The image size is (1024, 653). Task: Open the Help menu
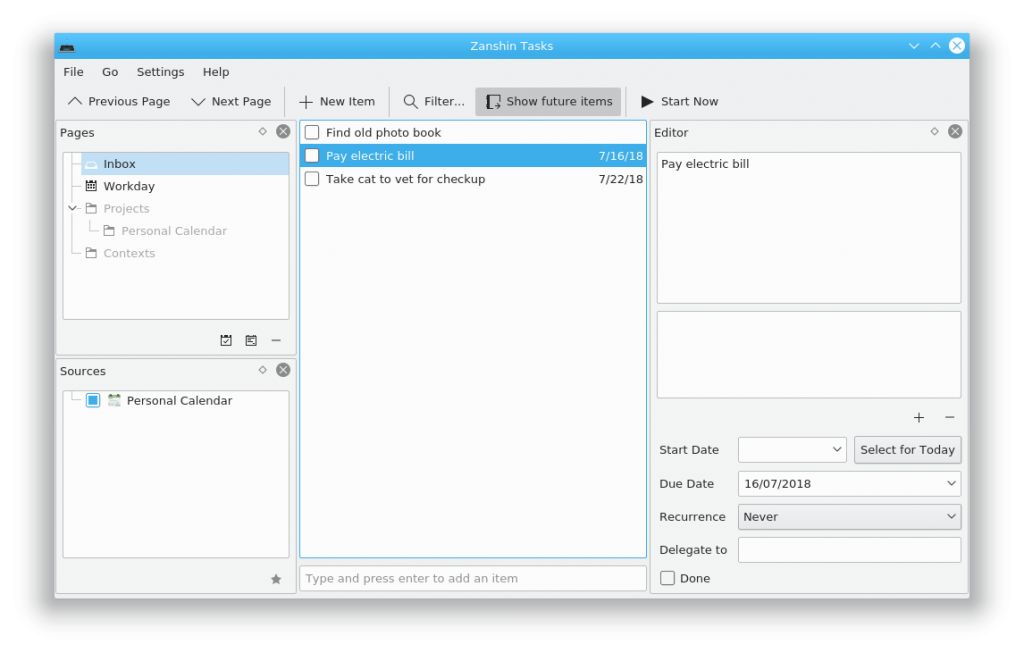(216, 72)
